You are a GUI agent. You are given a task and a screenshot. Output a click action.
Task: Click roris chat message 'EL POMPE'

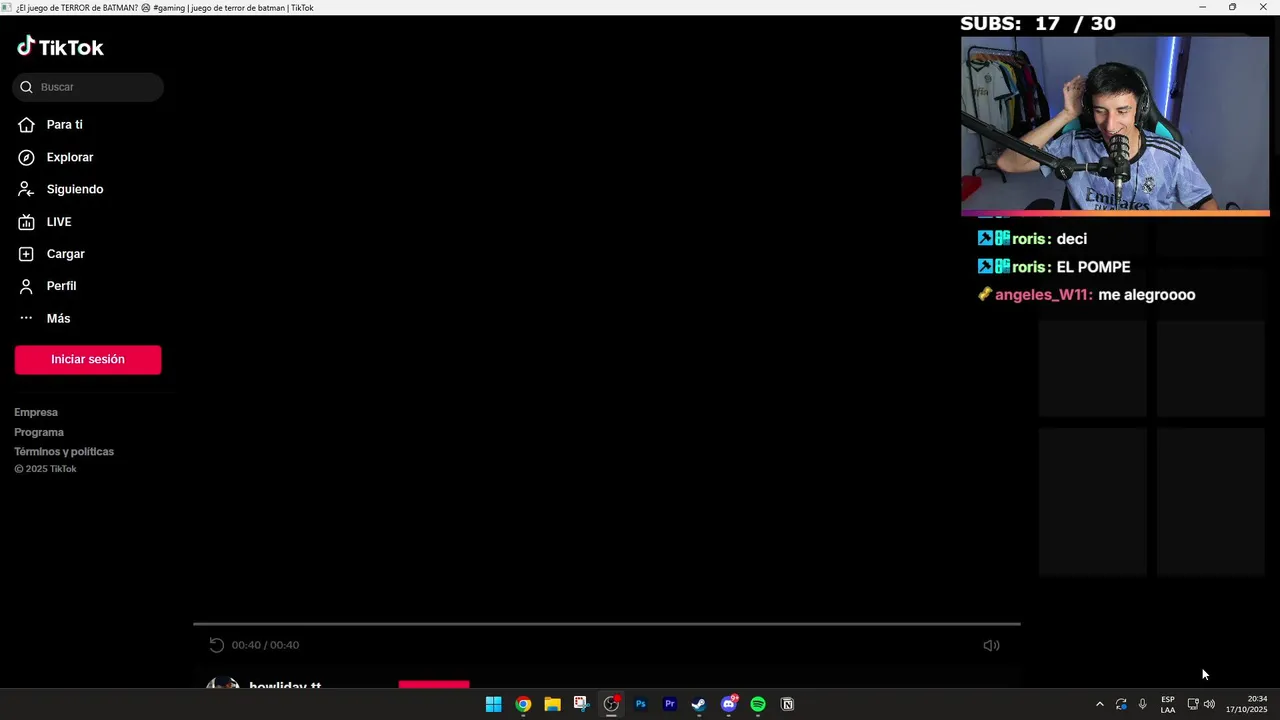click(x=1093, y=267)
